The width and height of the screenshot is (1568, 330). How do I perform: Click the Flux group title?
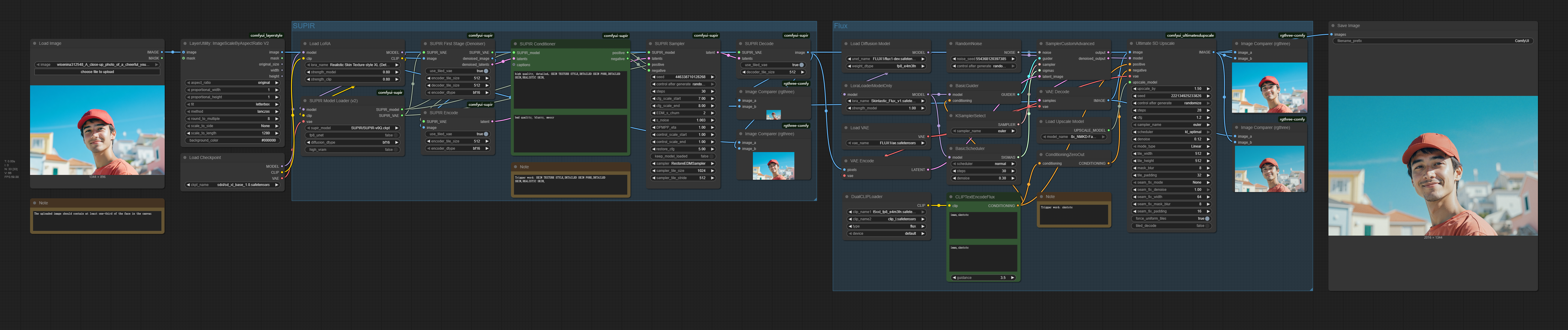(841, 26)
